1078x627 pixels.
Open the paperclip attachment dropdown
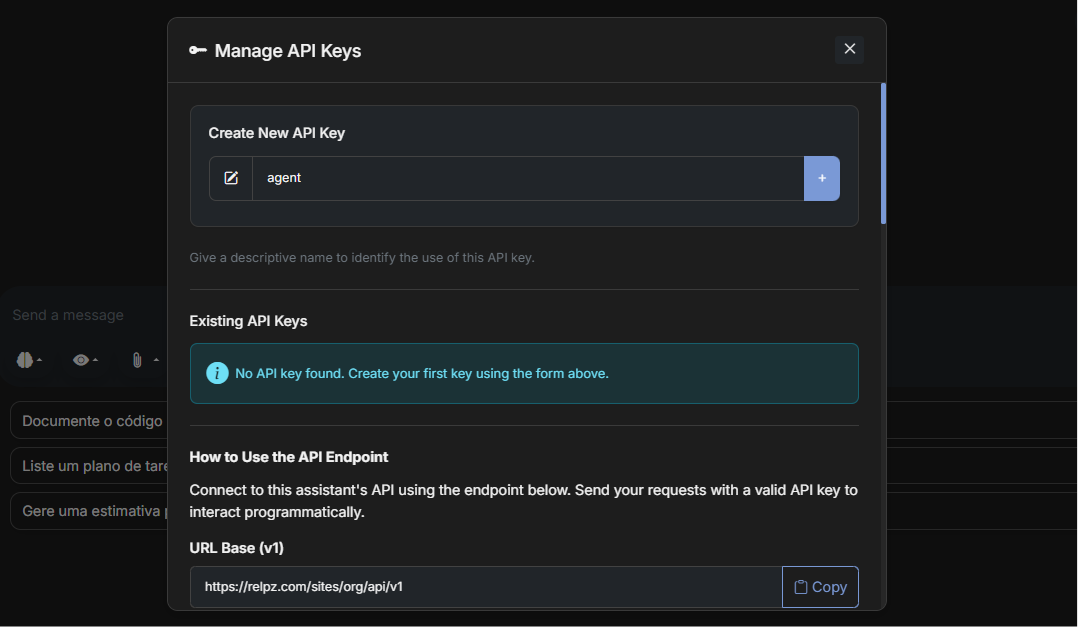tap(144, 360)
